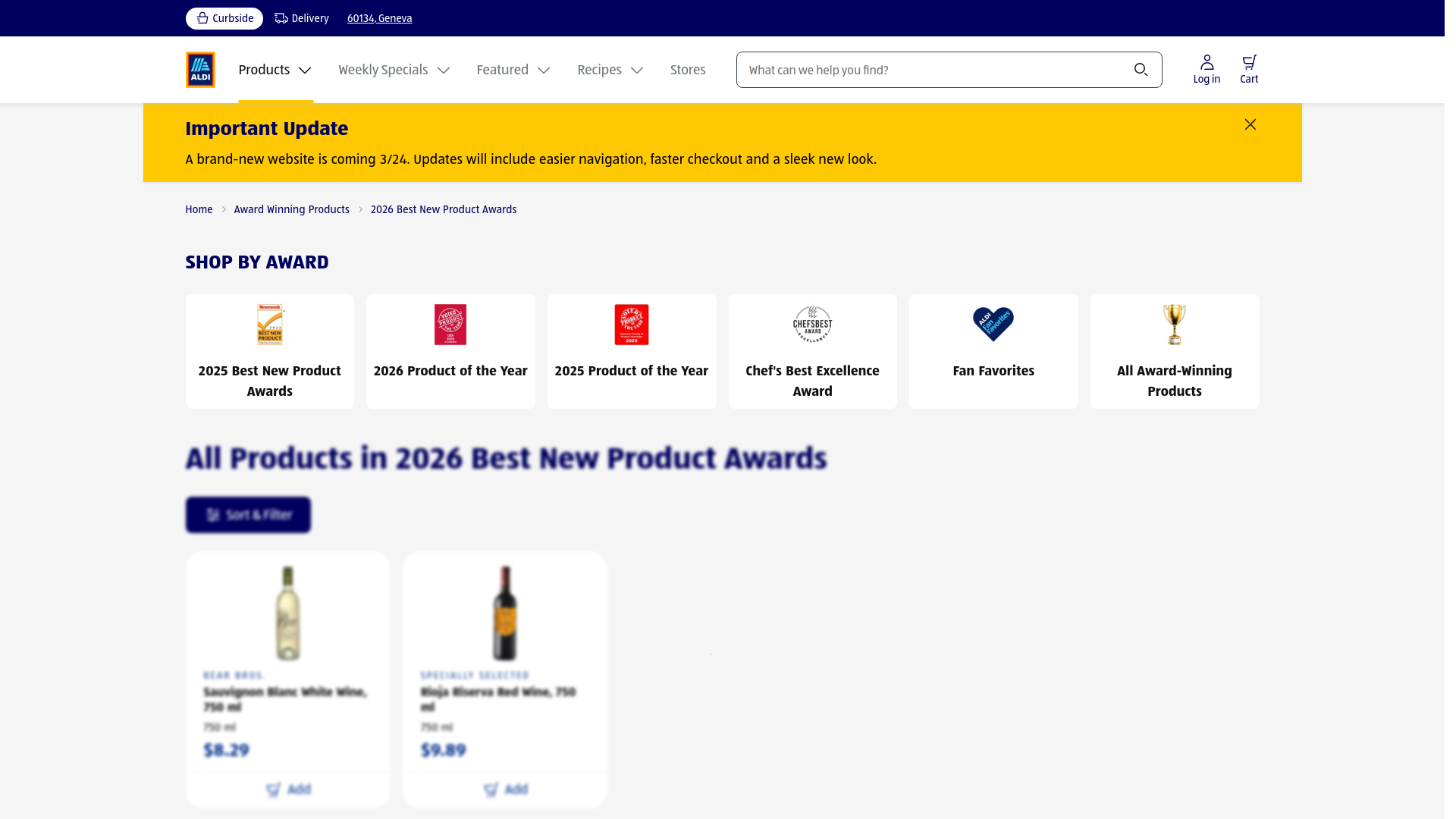Open the search magnifier icon
The image size is (1456, 819).
point(1141,70)
